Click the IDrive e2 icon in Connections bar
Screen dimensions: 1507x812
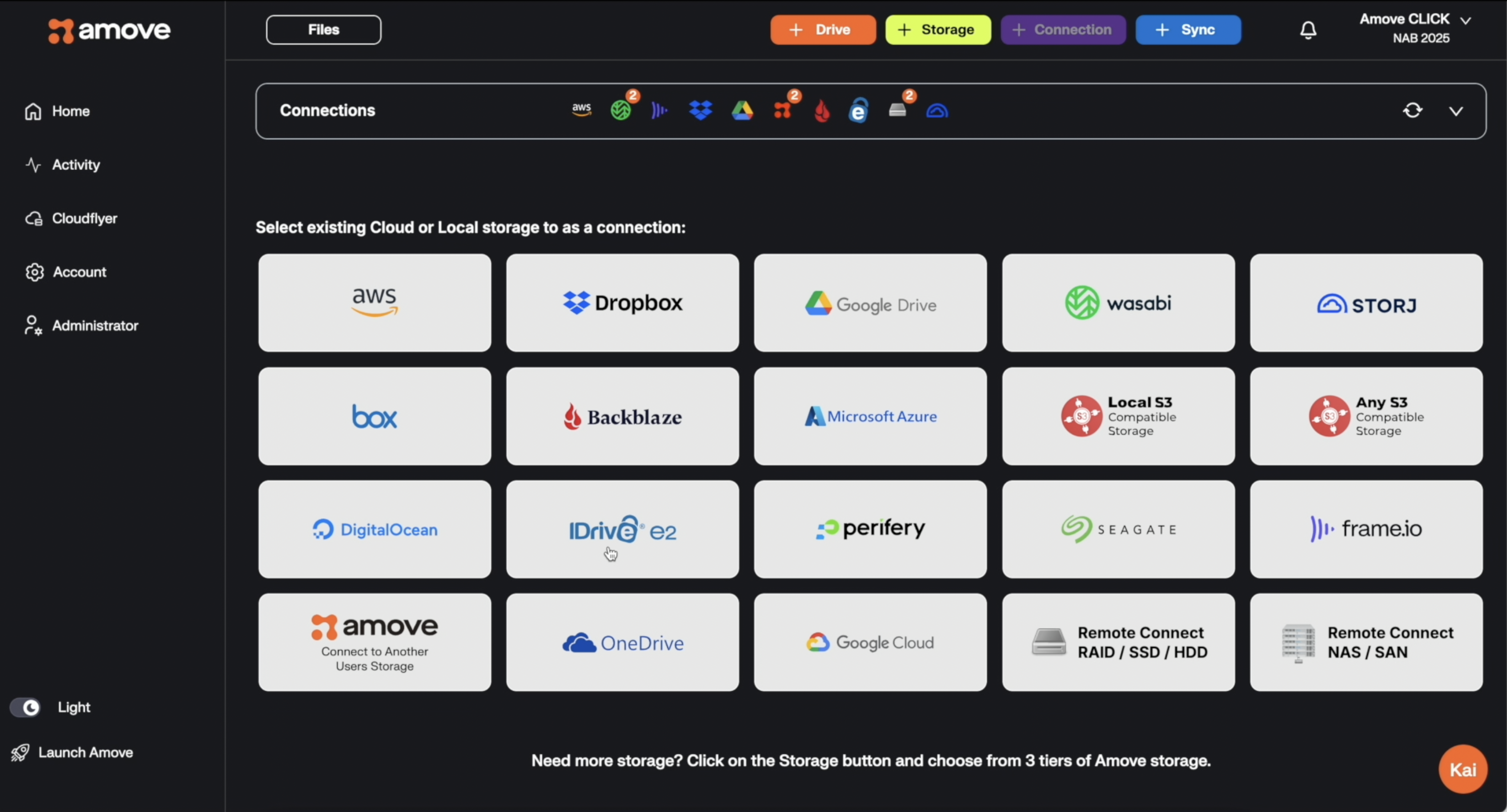tap(858, 110)
